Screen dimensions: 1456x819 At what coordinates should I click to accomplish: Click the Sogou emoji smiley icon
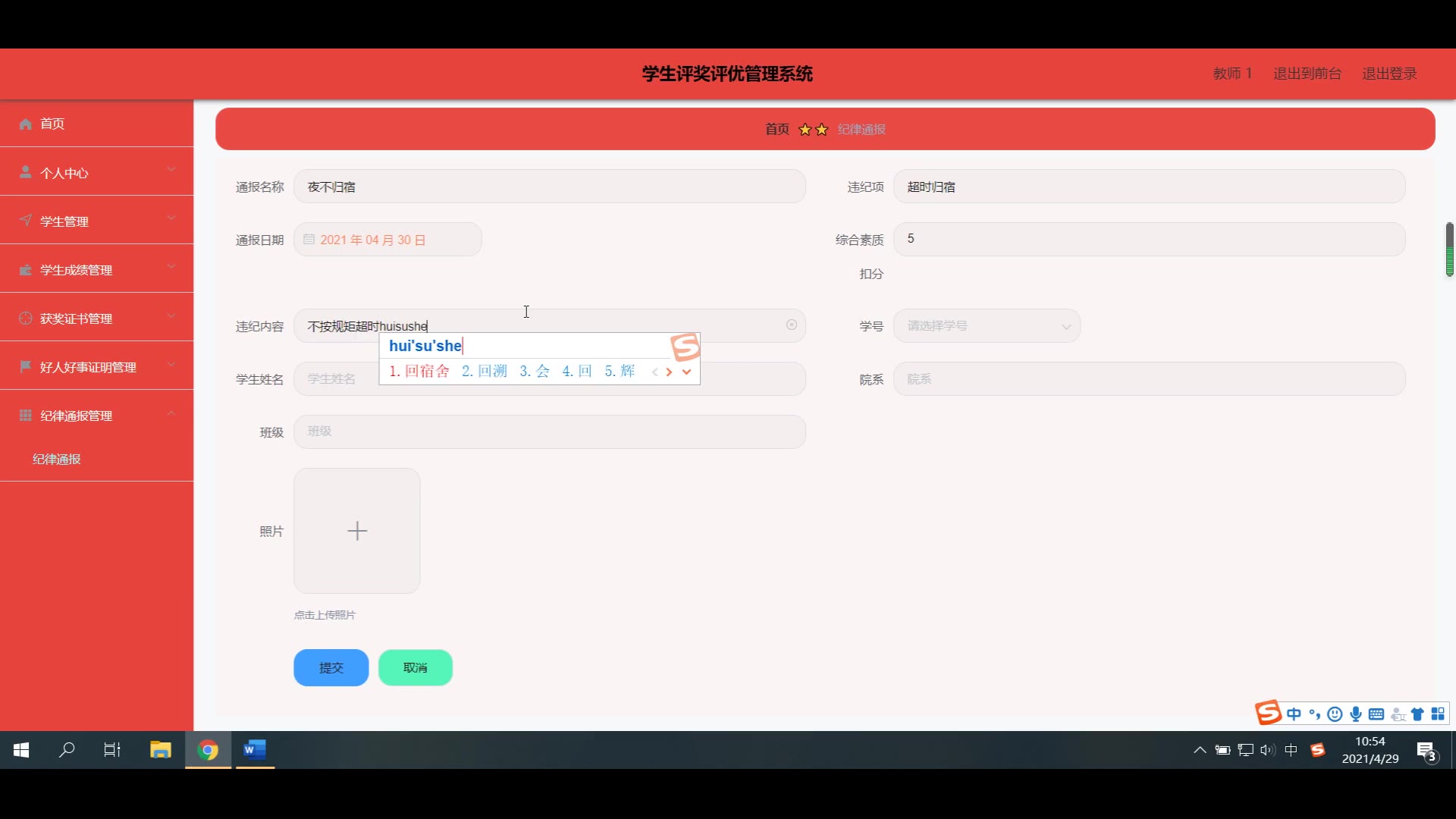pyautogui.click(x=1335, y=714)
